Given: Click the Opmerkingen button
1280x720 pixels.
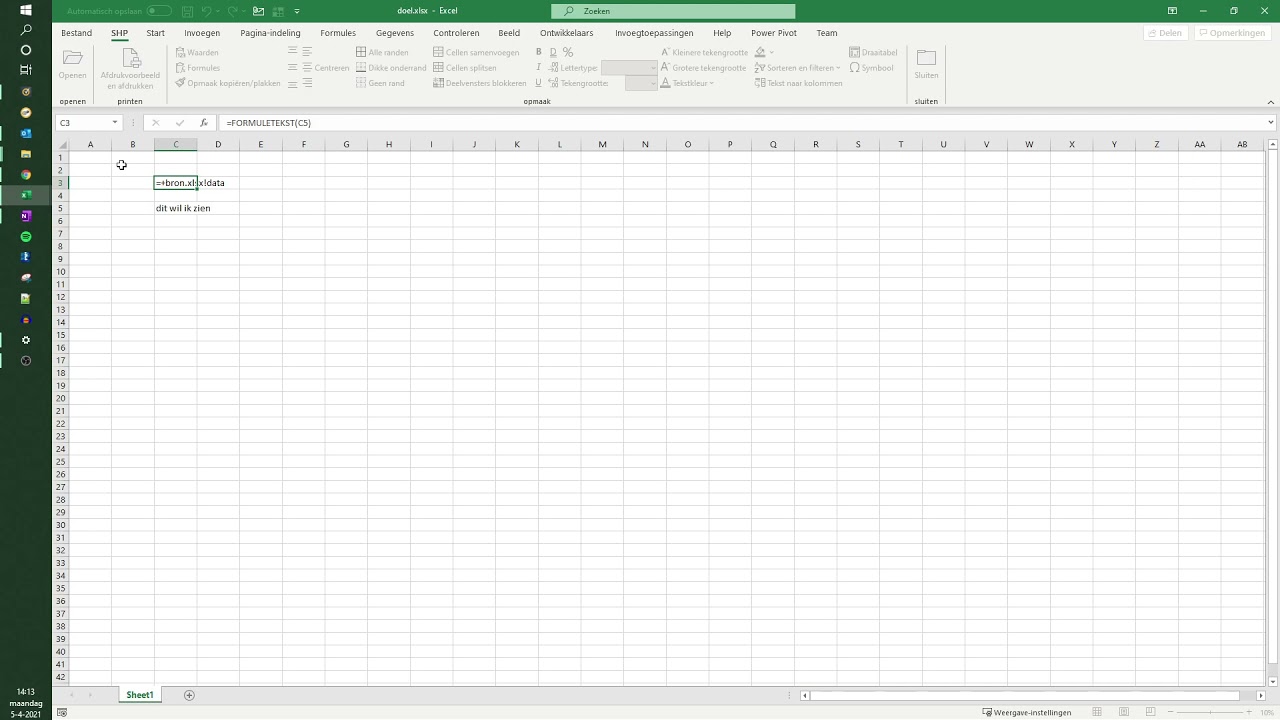Looking at the screenshot, I should [x=1231, y=33].
